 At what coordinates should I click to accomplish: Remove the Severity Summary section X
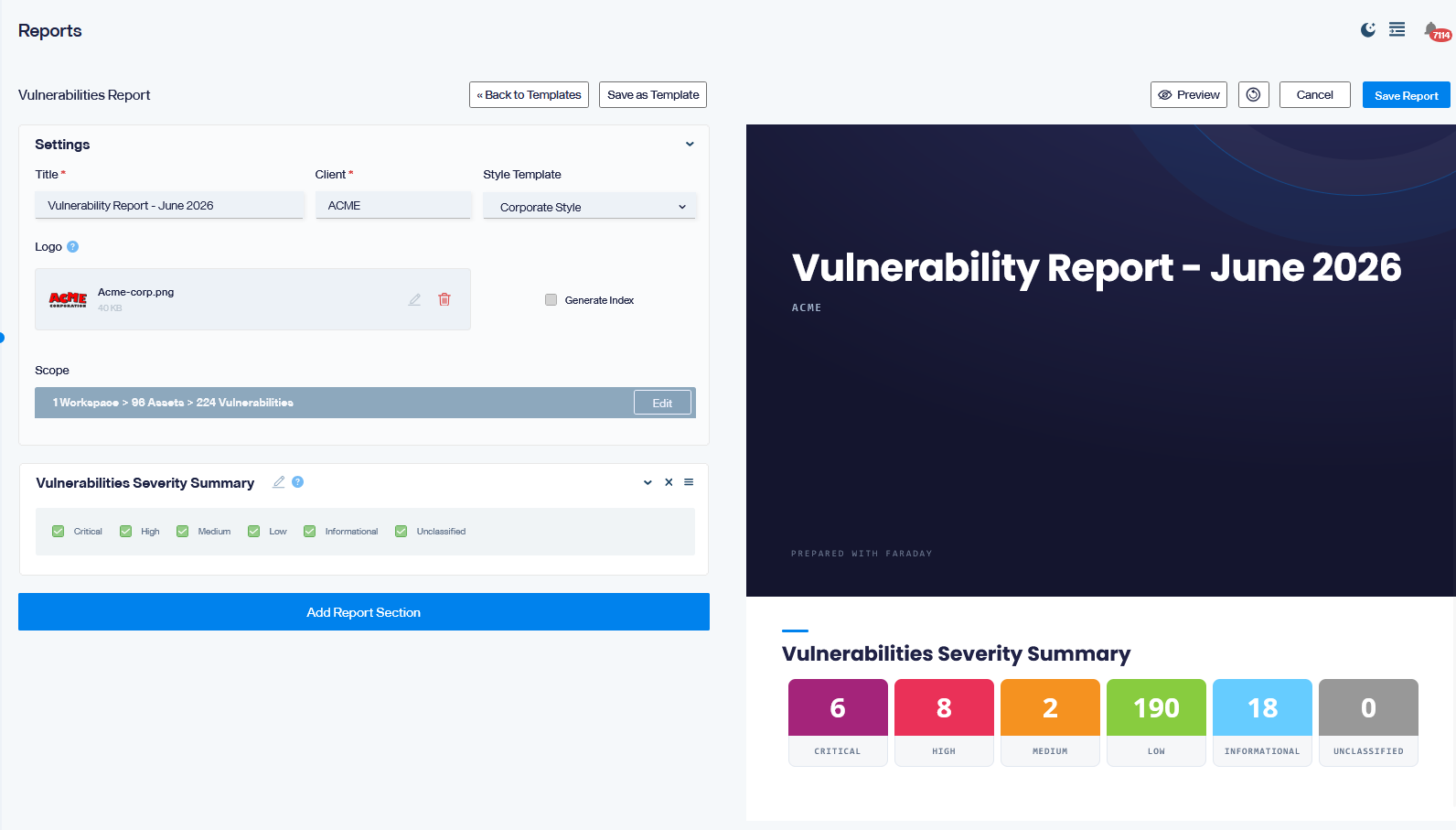[x=669, y=482]
